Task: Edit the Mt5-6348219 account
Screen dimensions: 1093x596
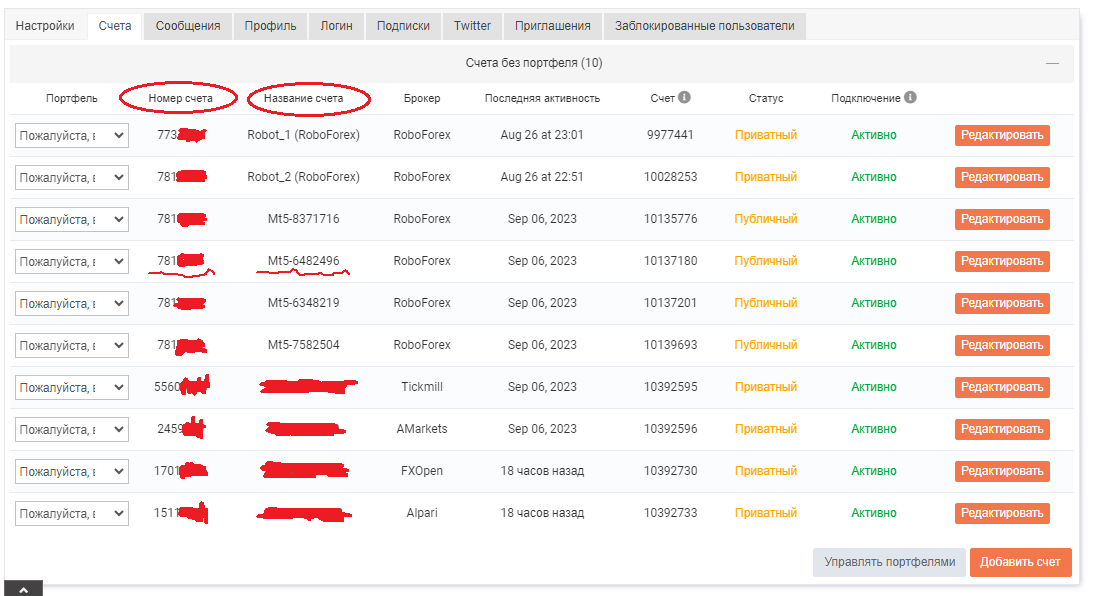Action: [1002, 303]
